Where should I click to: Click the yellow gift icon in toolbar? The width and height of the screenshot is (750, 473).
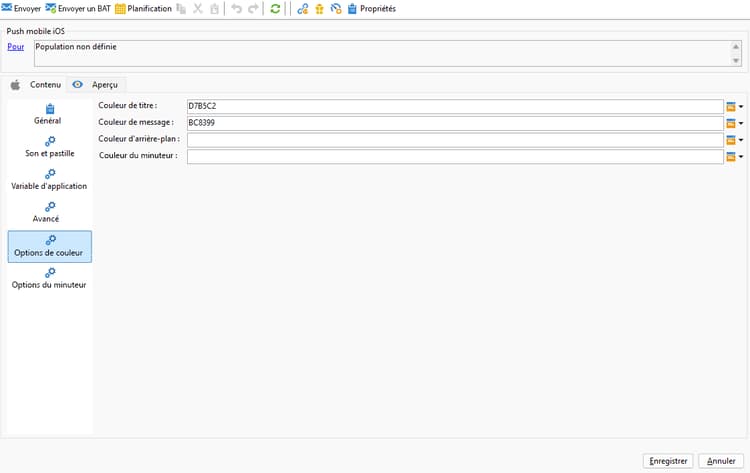click(319, 9)
